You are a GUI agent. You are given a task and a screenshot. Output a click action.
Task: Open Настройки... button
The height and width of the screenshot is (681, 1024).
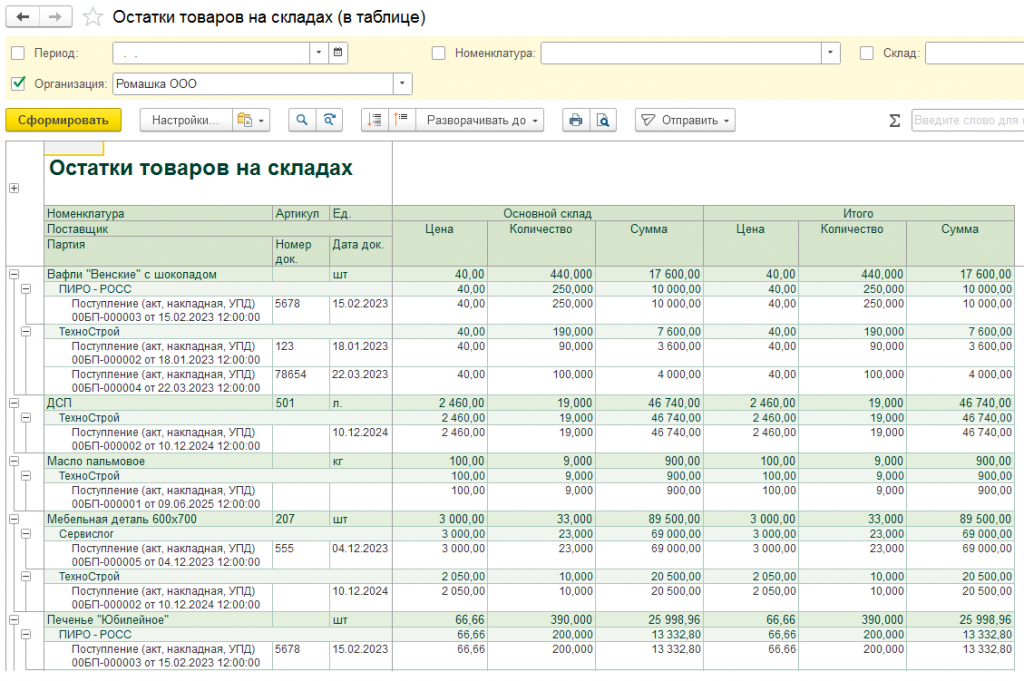(185, 120)
